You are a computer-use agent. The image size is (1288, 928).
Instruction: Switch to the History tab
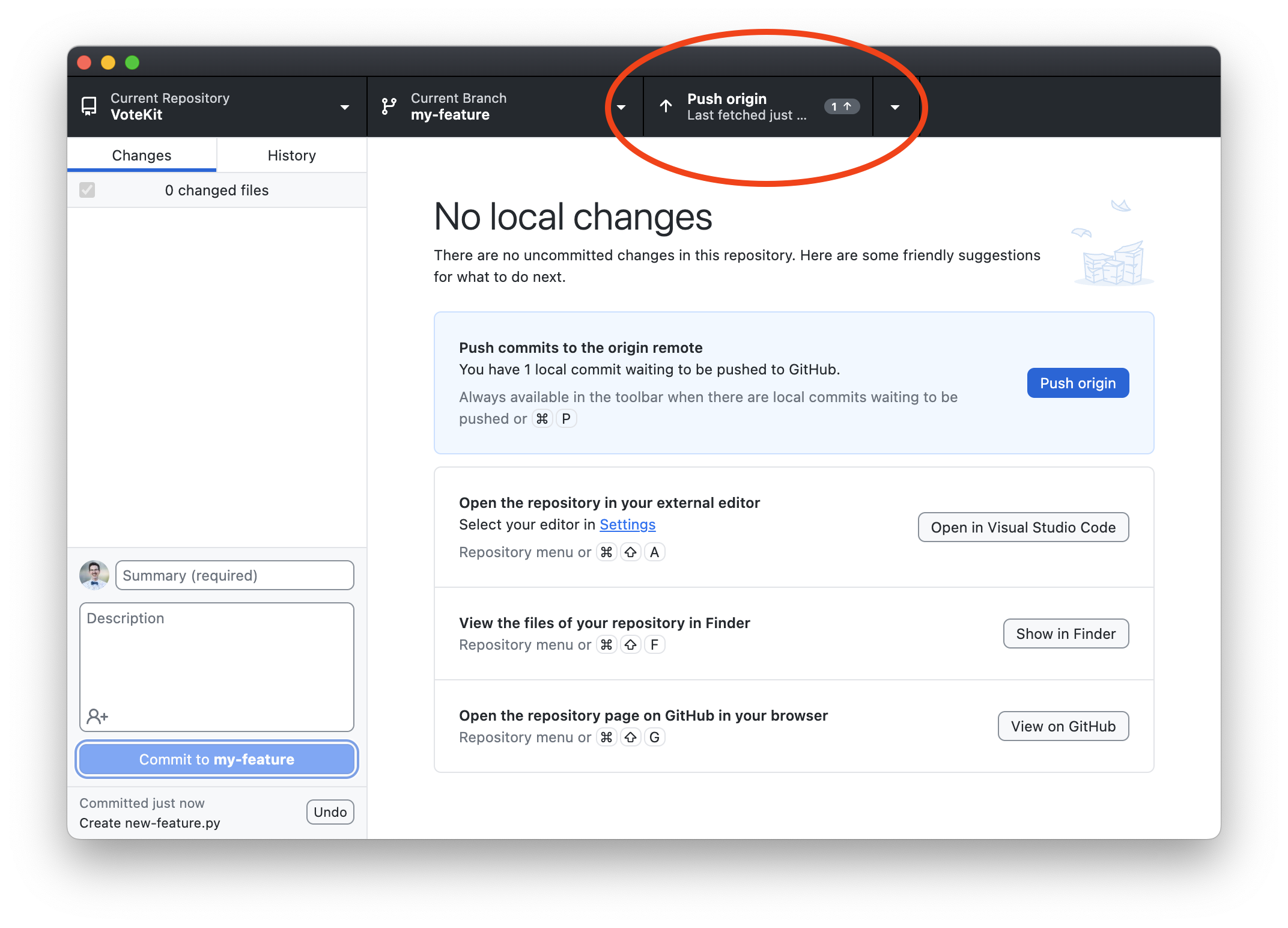point(292,155)
